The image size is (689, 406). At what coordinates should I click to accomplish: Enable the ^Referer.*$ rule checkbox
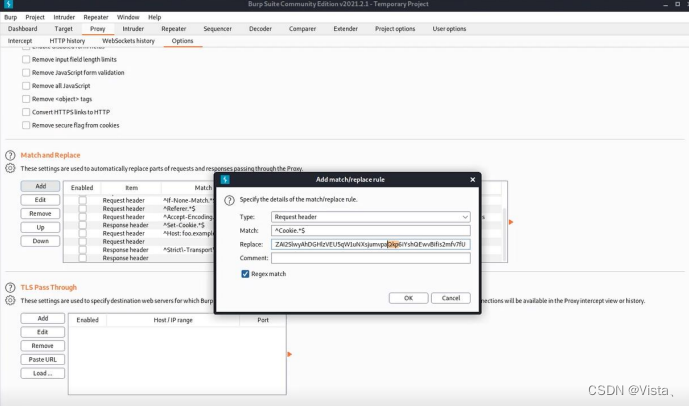click(83, 208)
